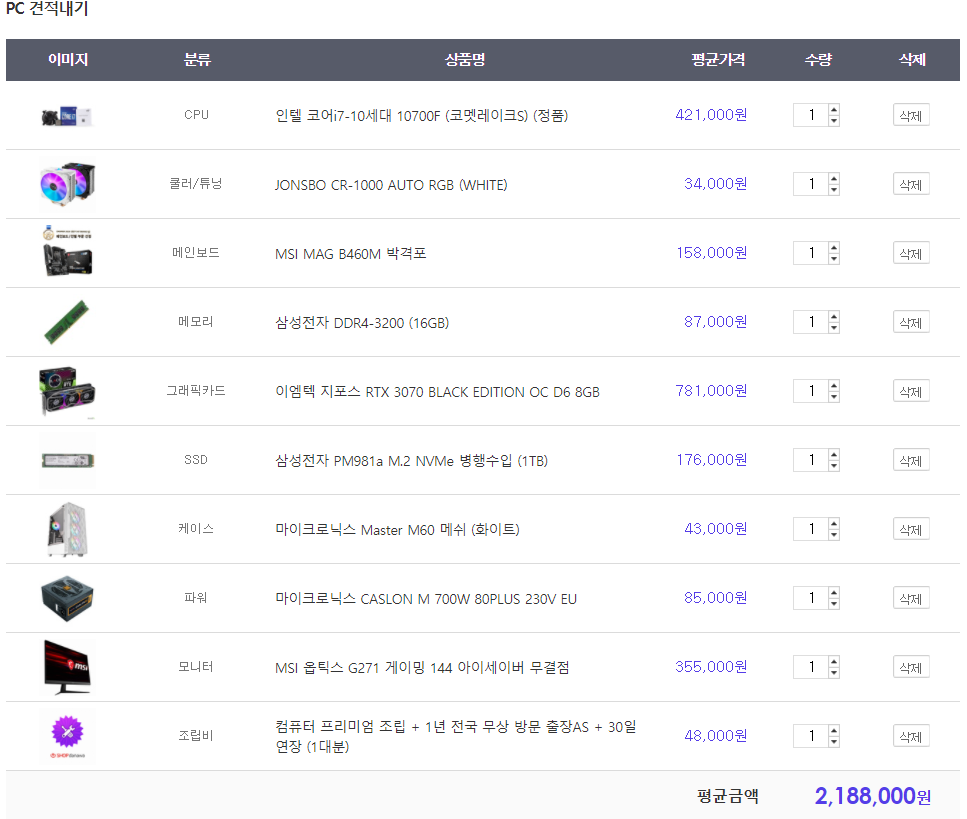Click the Samsung PM981a SSD image
Screen dimensions: 967x819
click(x=68, y=460)
